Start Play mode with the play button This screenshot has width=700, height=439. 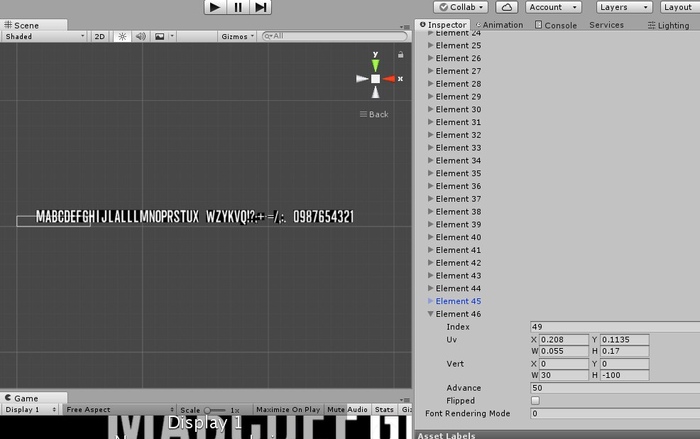(x=215, y=7)
